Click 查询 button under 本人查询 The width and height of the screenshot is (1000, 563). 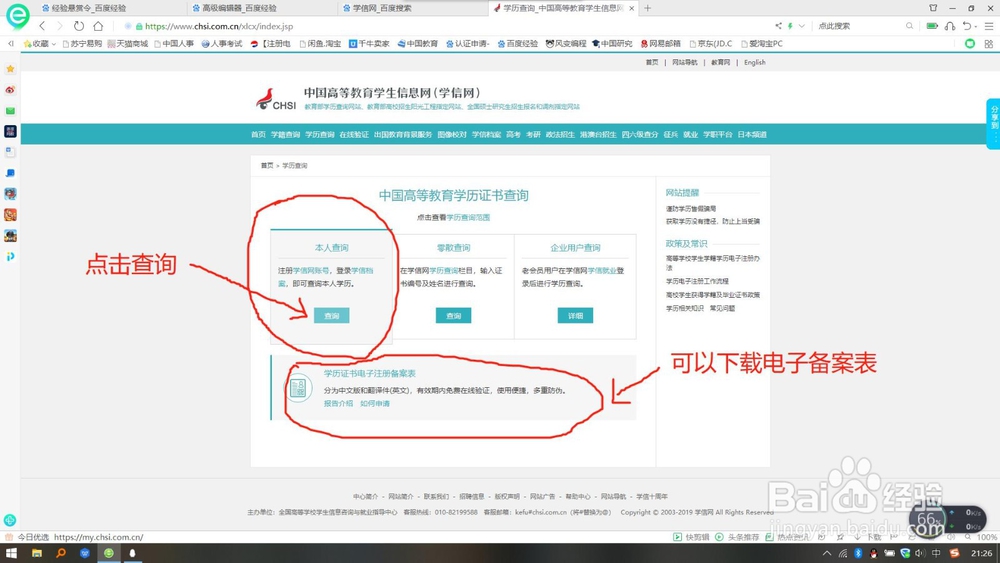(332, 316)
